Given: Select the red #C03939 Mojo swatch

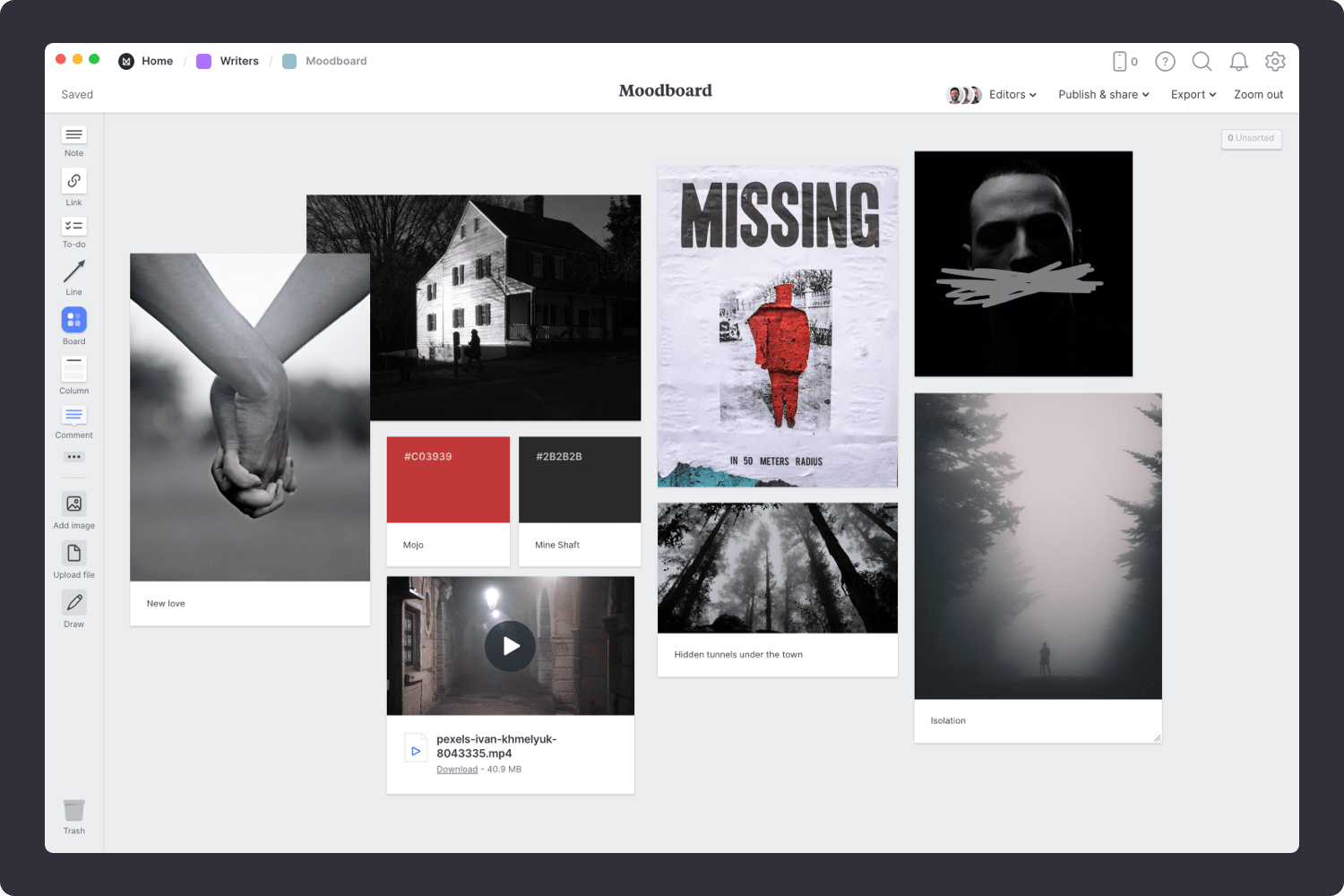Looking at the screenshot, I should (x=448, y=480).
